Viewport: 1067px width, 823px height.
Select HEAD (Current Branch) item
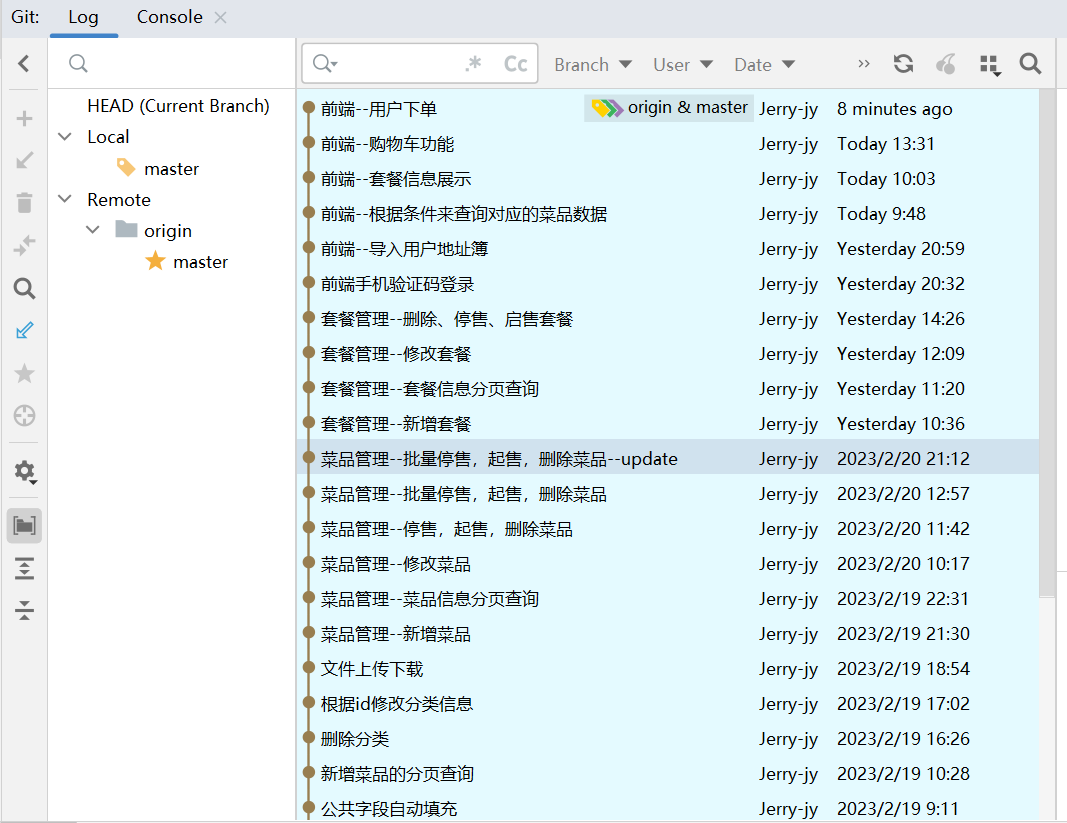click(178, 106)
